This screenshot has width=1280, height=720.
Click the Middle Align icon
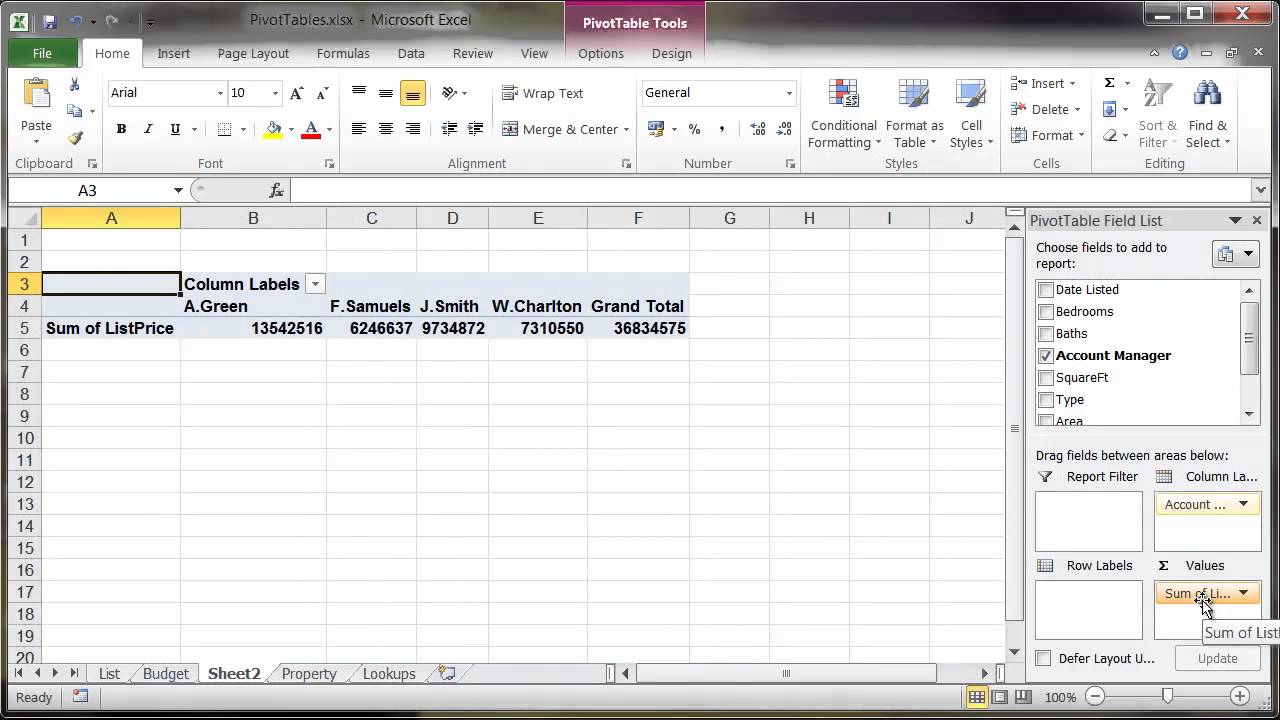pos(386,93)
